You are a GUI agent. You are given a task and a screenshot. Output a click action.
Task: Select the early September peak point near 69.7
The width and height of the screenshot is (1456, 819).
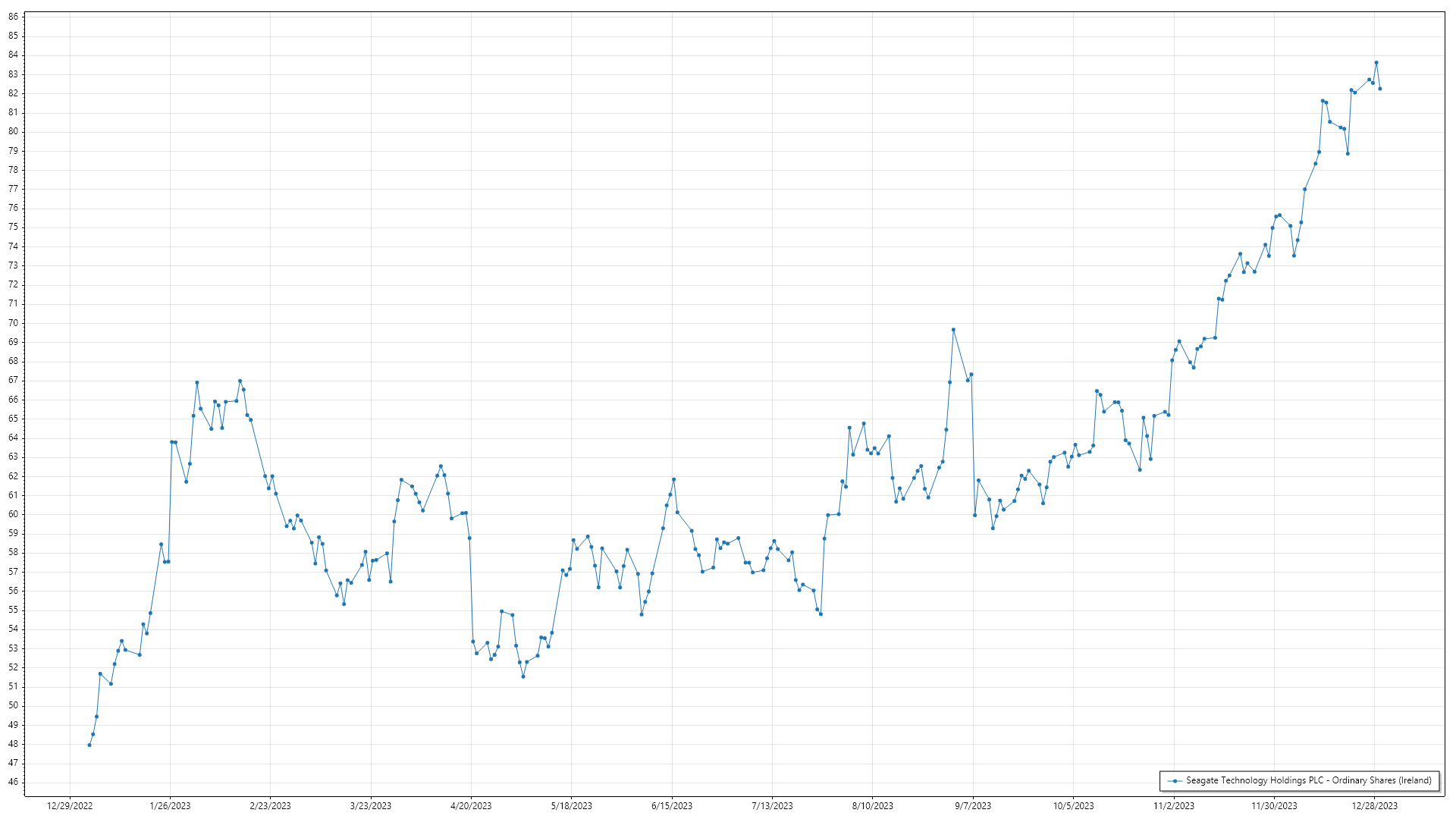953,330
